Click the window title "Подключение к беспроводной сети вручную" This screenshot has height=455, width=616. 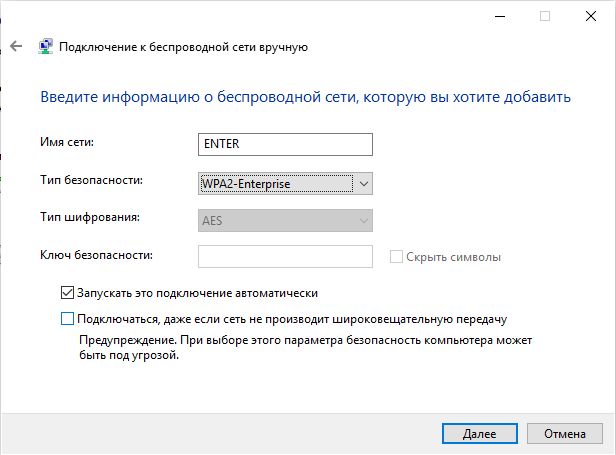[184, 46]
